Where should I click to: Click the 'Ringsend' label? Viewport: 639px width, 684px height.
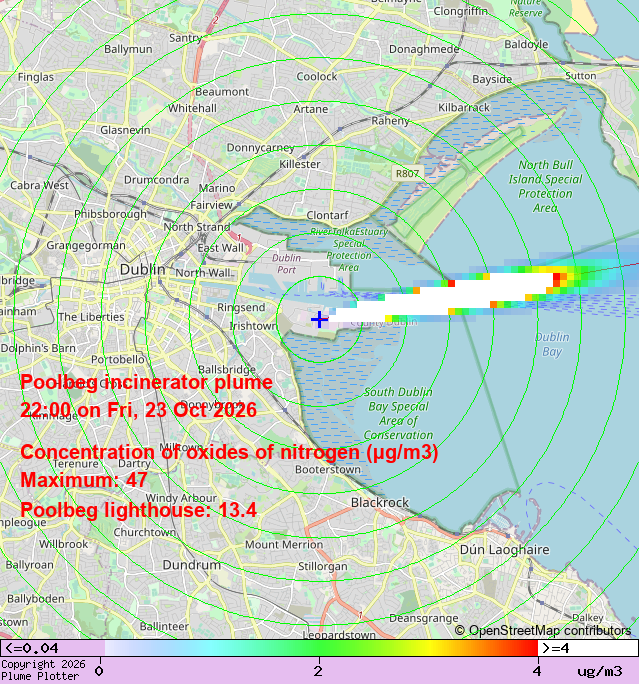tap(241, 307)
